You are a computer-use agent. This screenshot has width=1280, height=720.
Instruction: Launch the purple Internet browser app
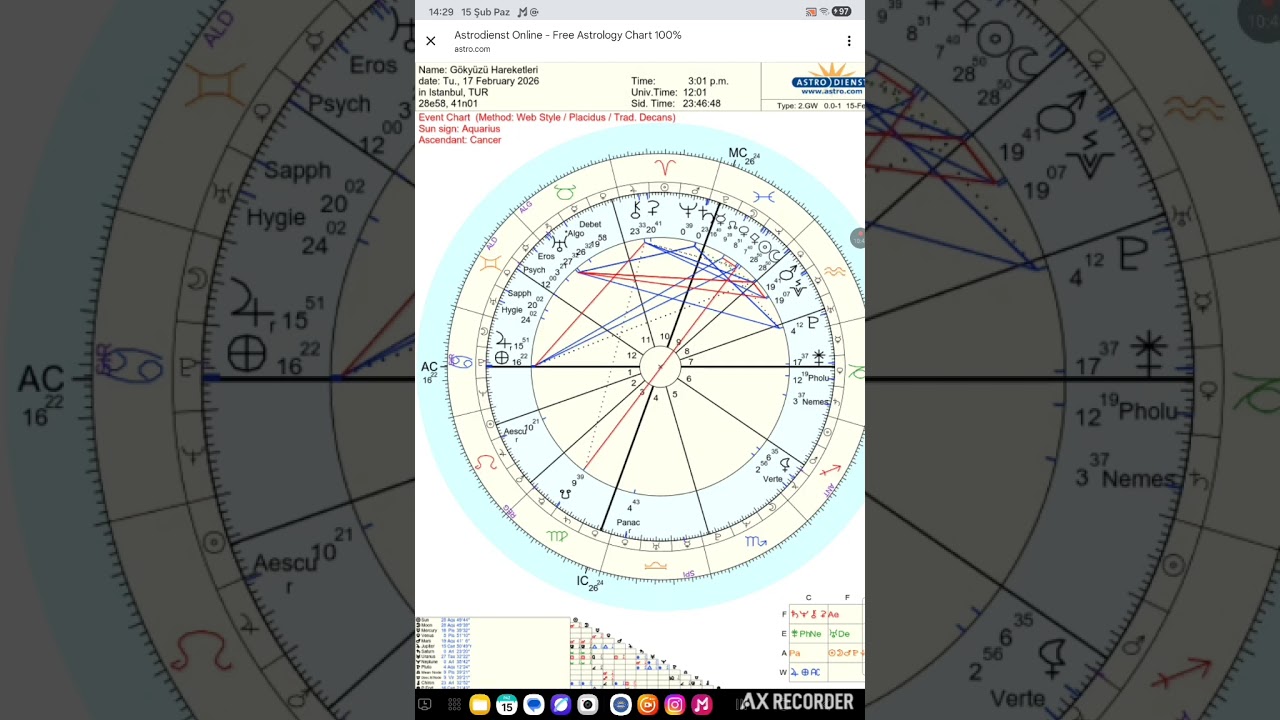561,705
